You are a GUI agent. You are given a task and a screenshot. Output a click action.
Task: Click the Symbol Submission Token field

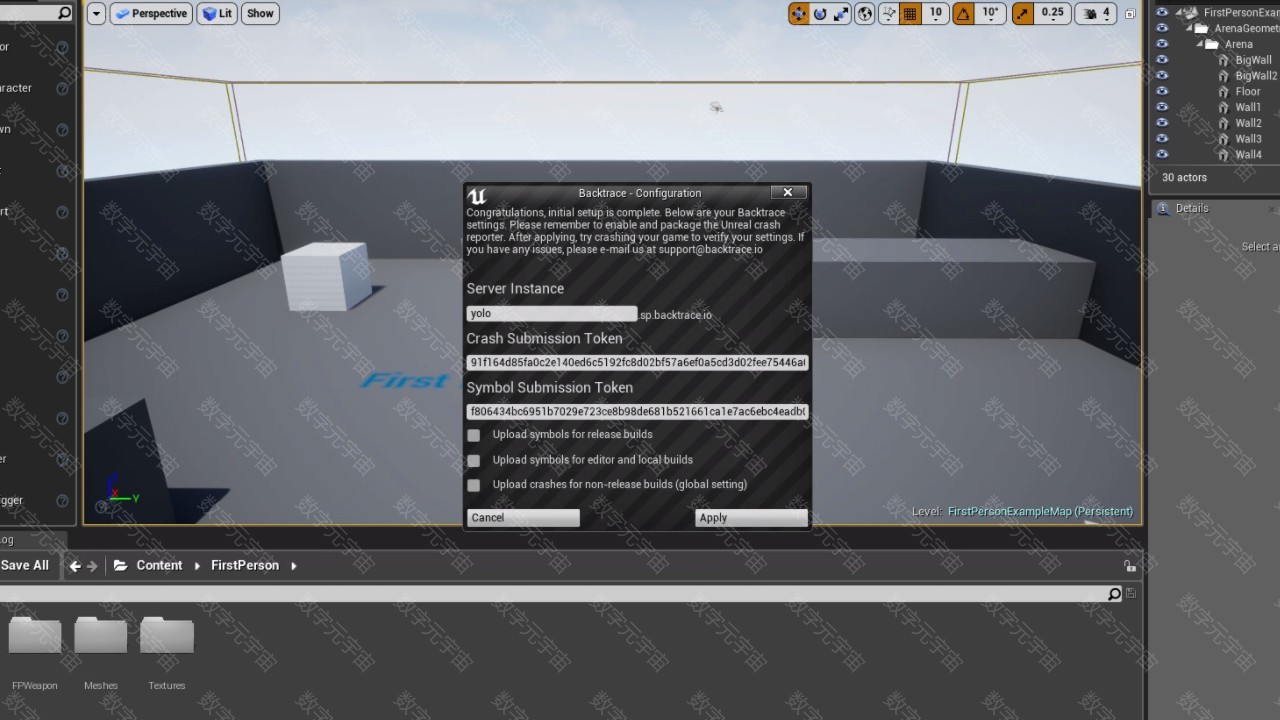pyautogui.click(x=637, y=411)
